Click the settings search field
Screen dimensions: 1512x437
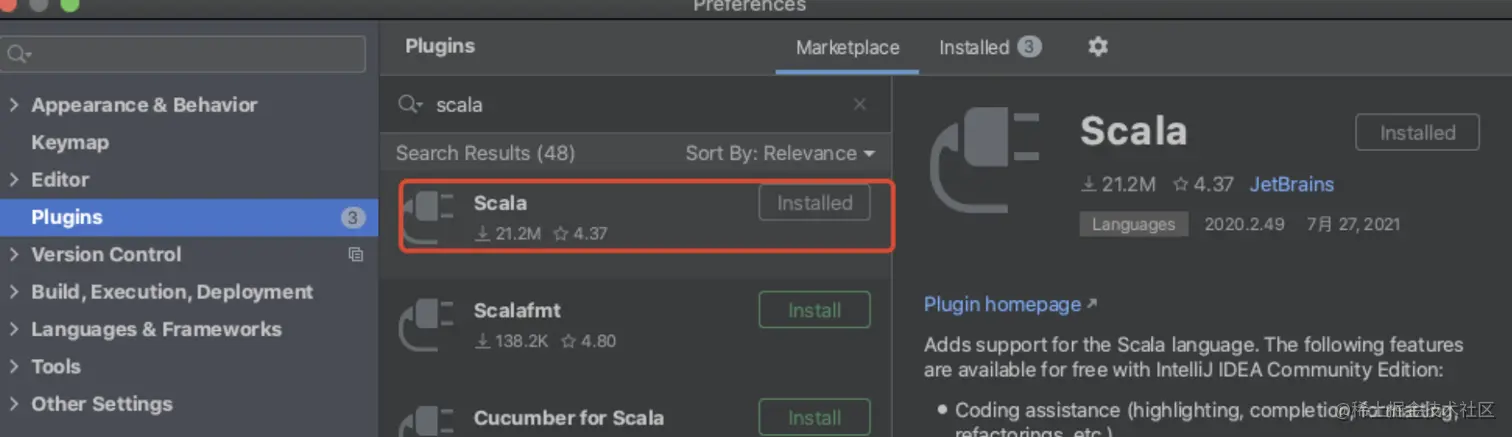pos(190,54)
